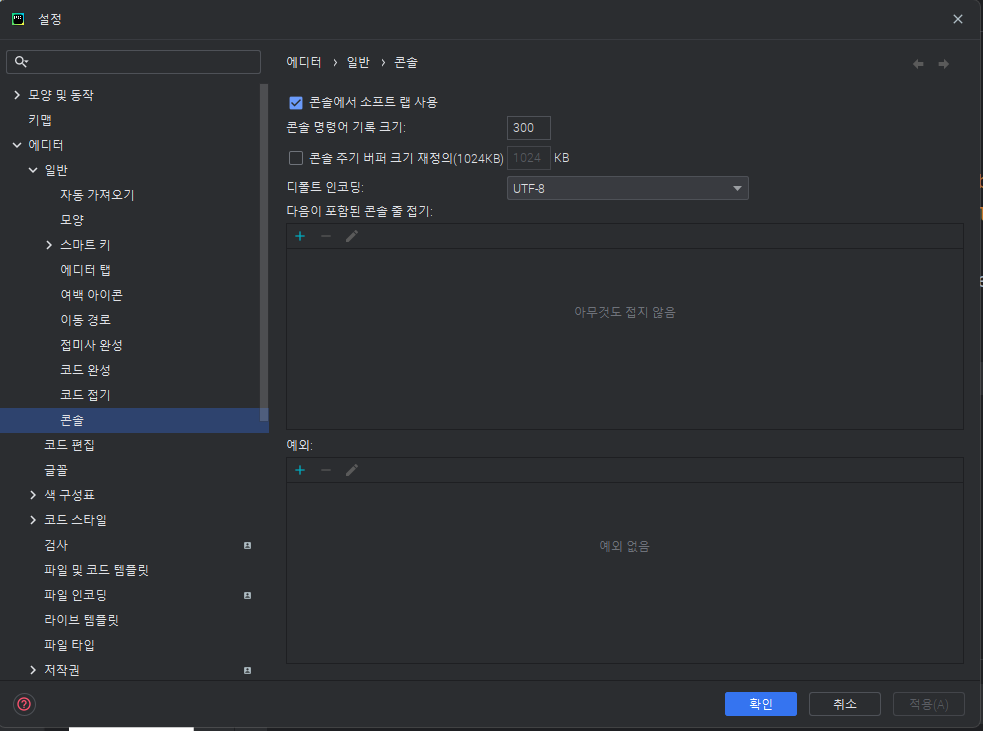Click the project-level badge next to 저작권
This screenshot has height=731, width=983.
pyautogui.click(x=247, y=670)
